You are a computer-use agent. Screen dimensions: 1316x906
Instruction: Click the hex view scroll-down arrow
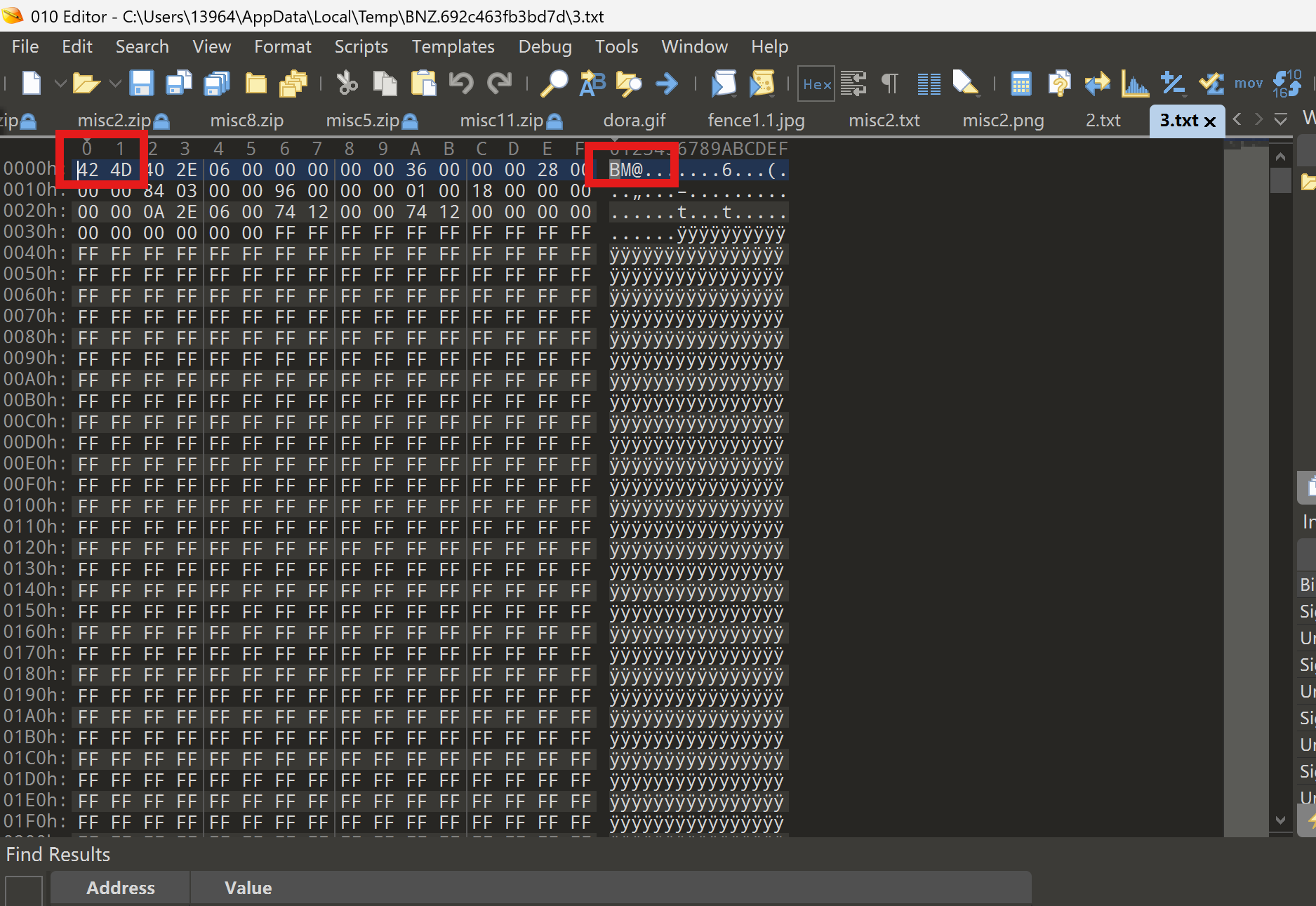click(1281, 820)
